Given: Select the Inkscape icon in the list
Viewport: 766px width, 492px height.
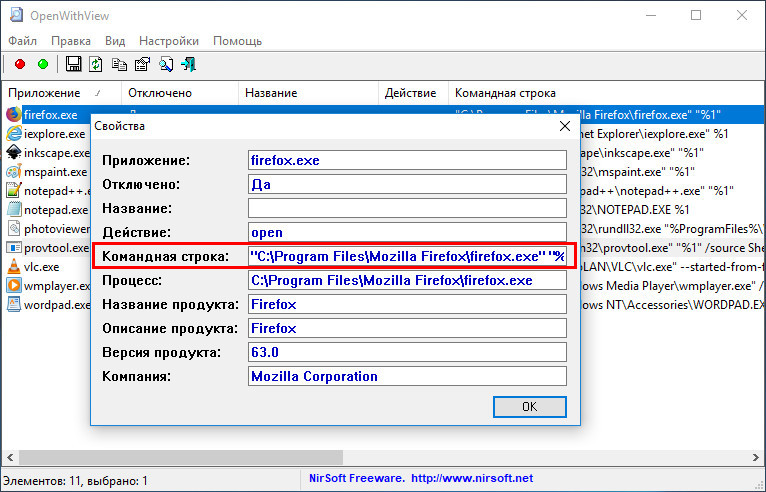Looking at the screenshot, I should [x=14, y=152].
